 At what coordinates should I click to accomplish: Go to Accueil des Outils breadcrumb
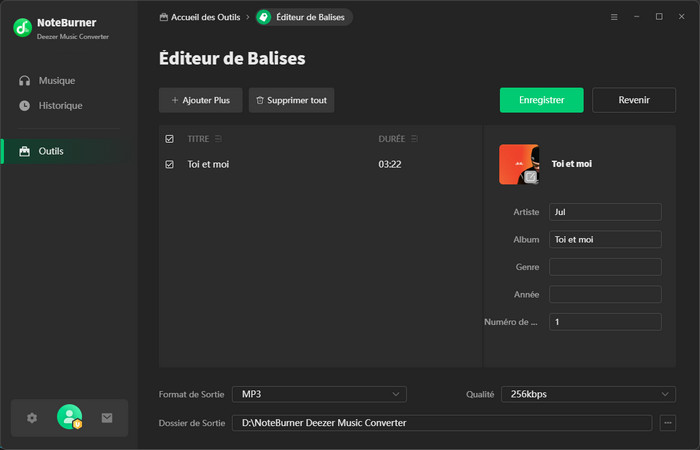(200, 17)
